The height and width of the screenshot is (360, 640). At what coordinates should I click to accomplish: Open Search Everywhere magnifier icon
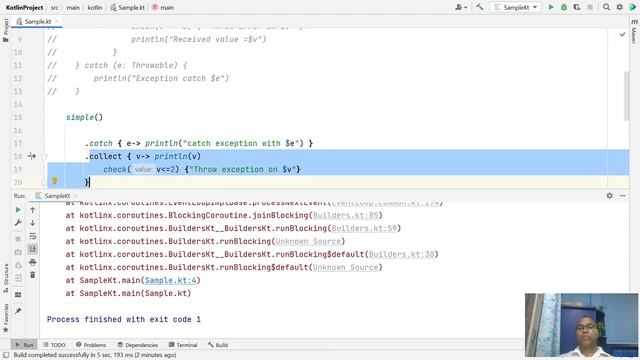(x=607, y=7)
